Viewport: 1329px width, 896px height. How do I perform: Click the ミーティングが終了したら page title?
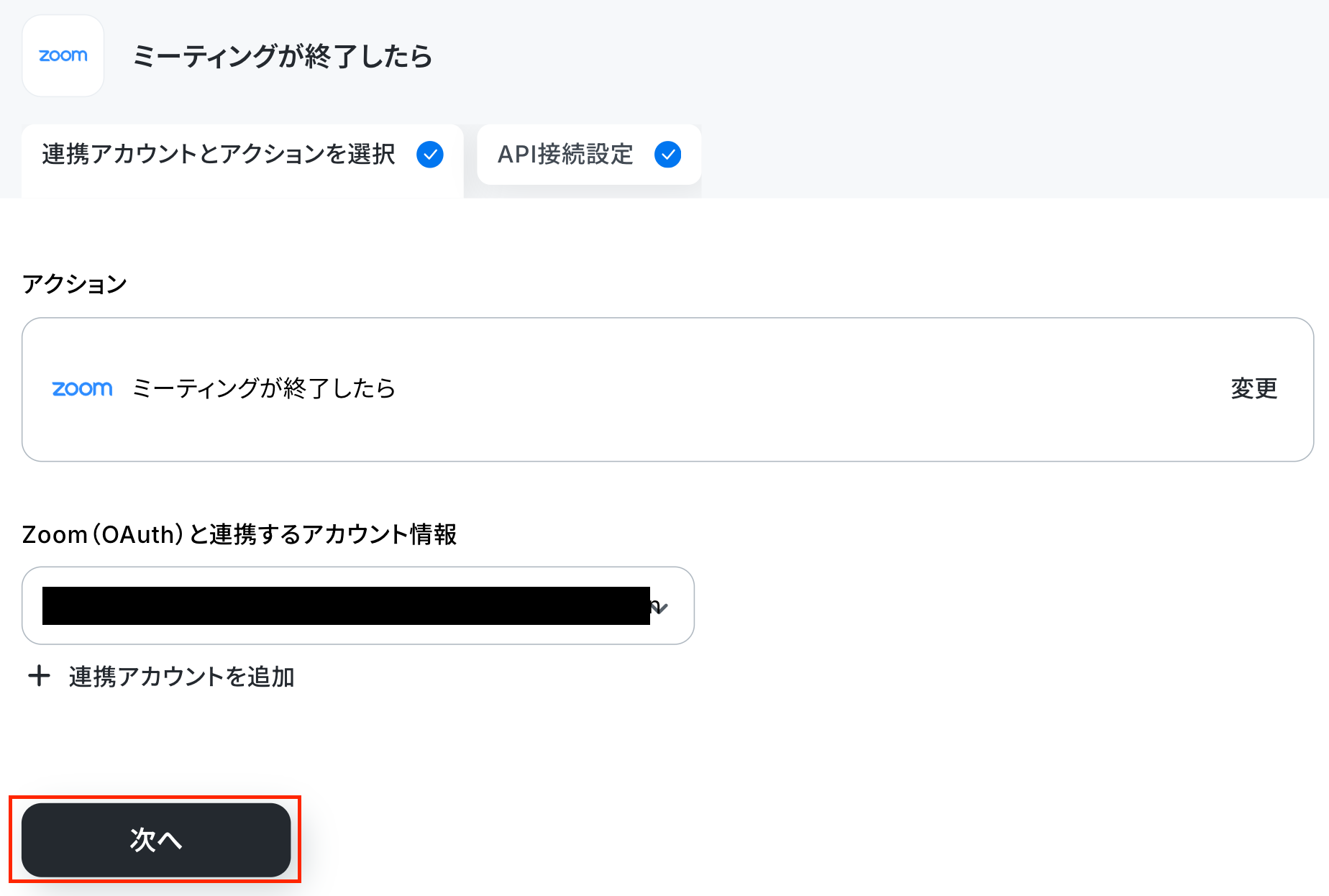(x=283, y=56)
